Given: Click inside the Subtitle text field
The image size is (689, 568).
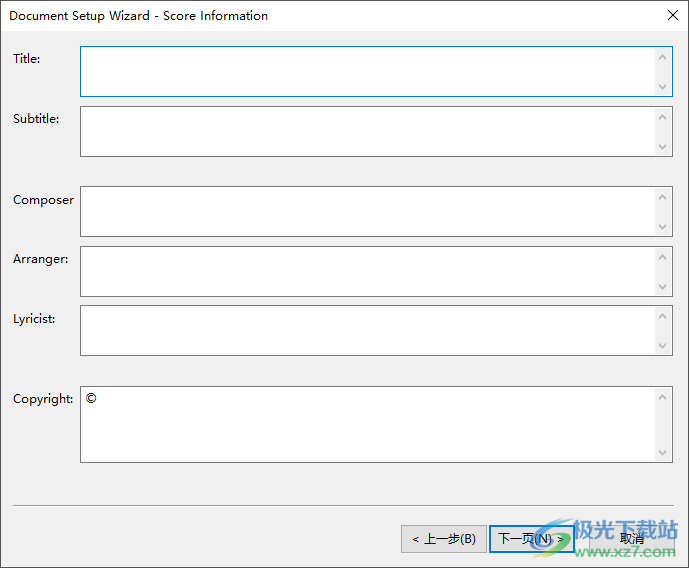Looking at the screenshot, I should pos(367,132).
